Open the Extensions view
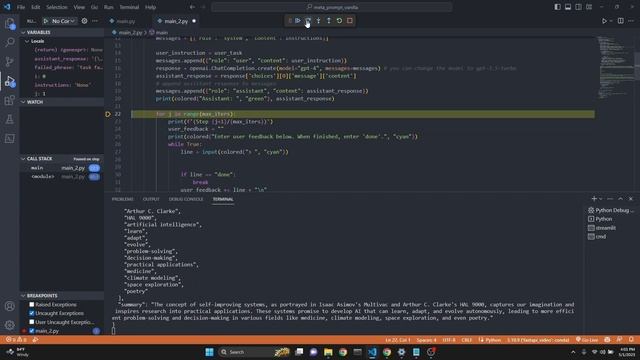The height and width of the screenshot is (360, 640). (10, 100)
